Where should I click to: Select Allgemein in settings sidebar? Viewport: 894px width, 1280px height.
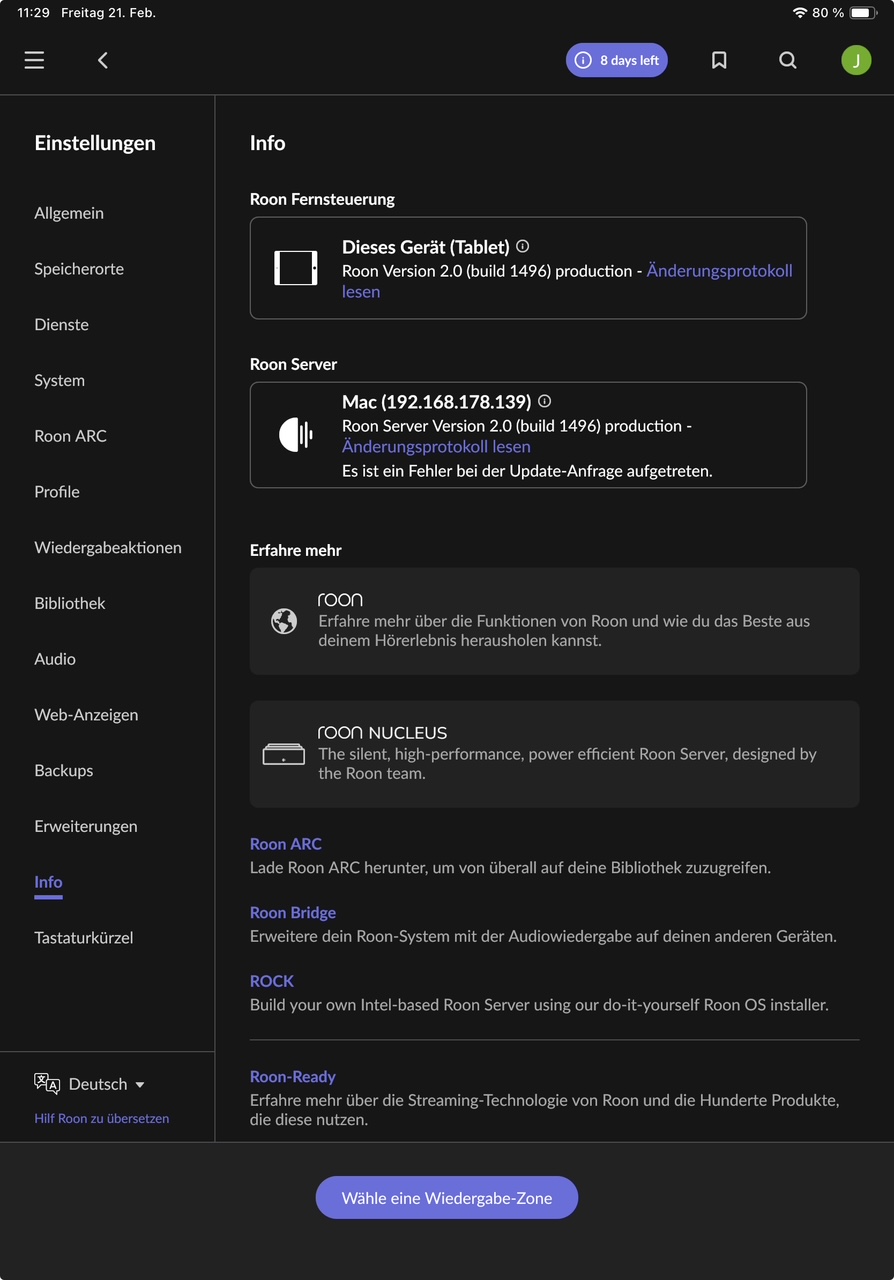[x=69, y=213]
